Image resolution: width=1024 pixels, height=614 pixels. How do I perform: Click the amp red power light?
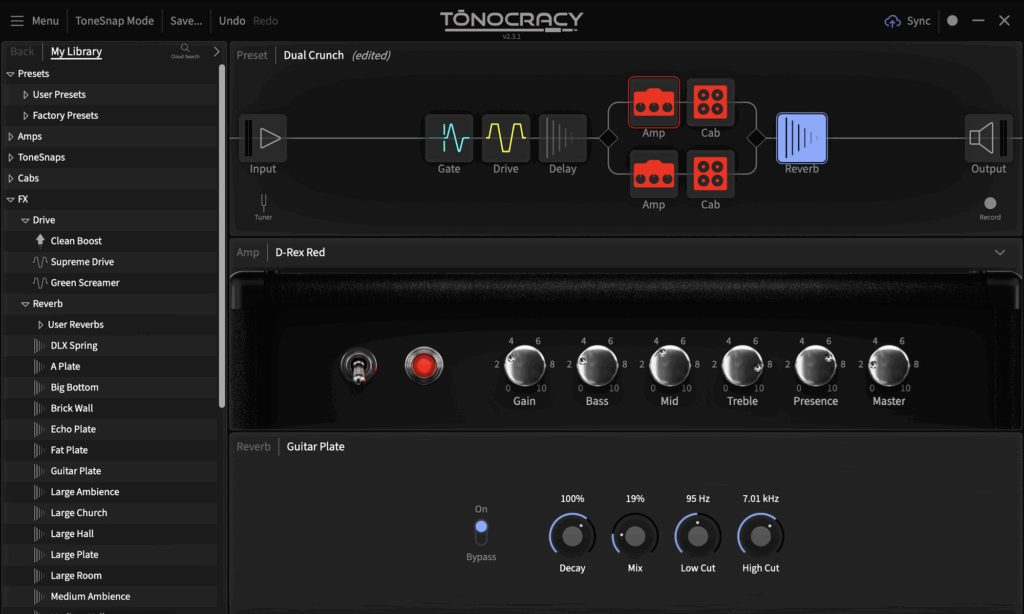pyautogui.click(x=424, y=365)
